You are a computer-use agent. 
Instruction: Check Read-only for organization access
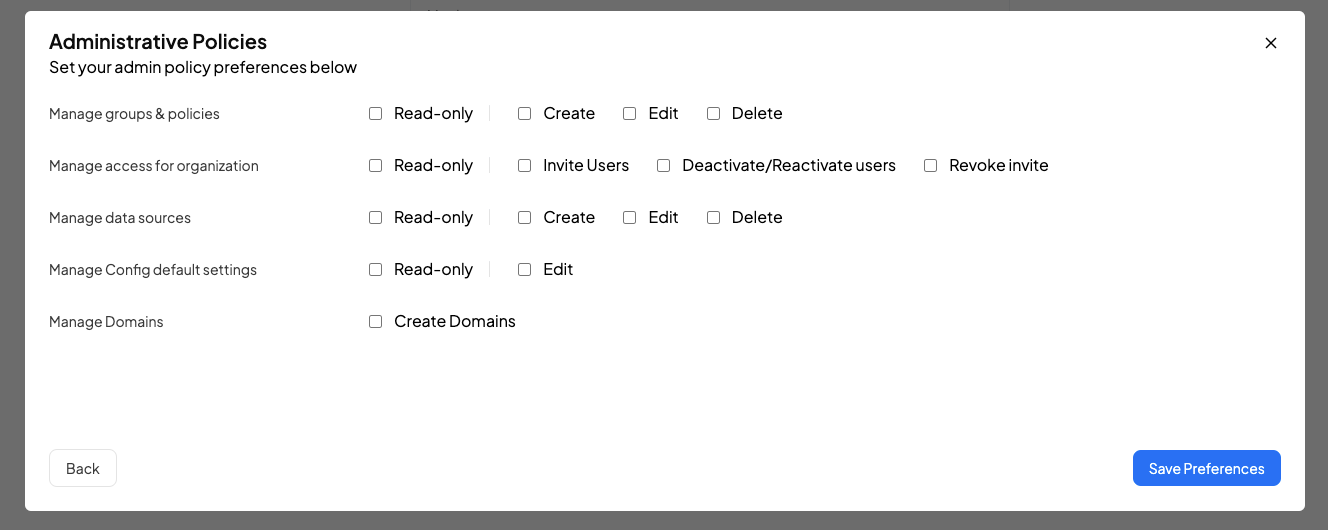click(x=376, y=166)
